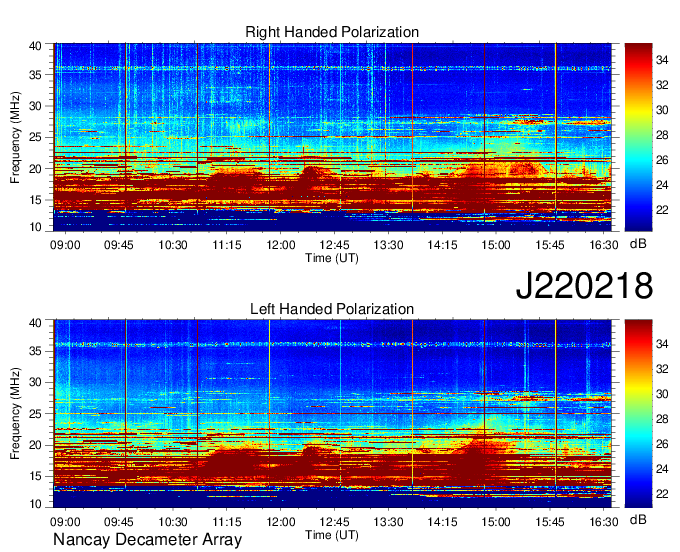Click 30 dB value on Right Handed colorbar

pos(662,110)
